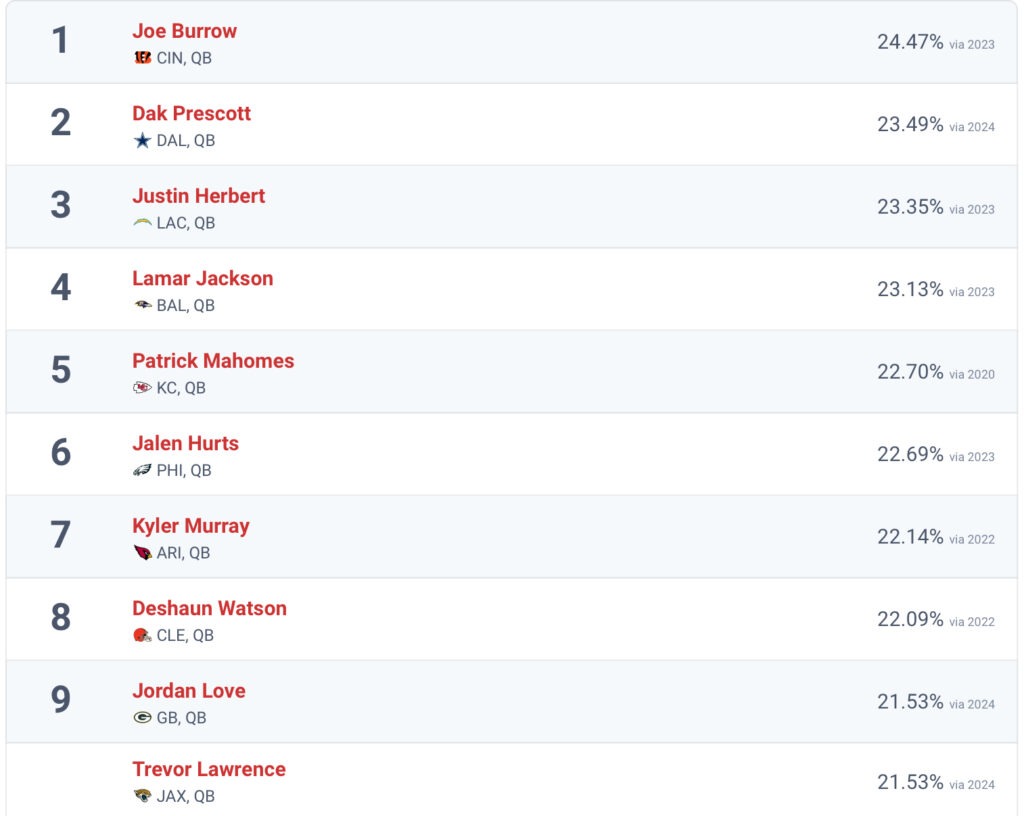This screenshot has width=1024, height=816.
Task: Open Lamar Jackson's profile link
Action: pos(202,278)
